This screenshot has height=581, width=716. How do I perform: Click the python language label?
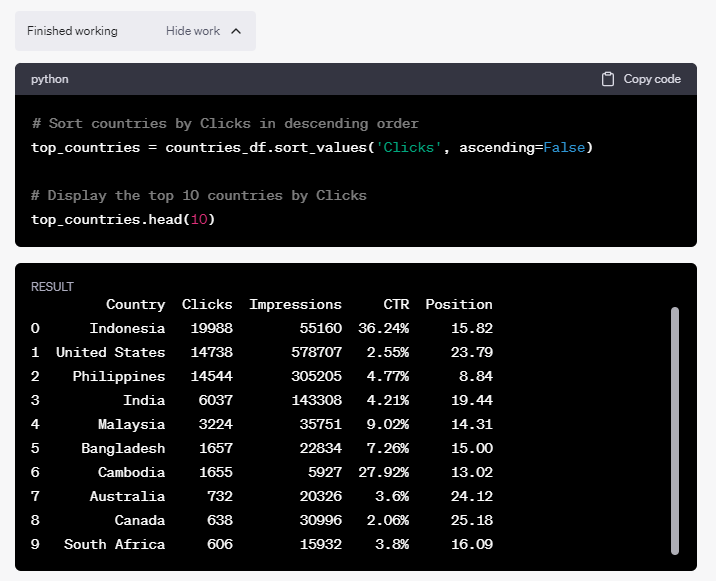click(50, 79)
